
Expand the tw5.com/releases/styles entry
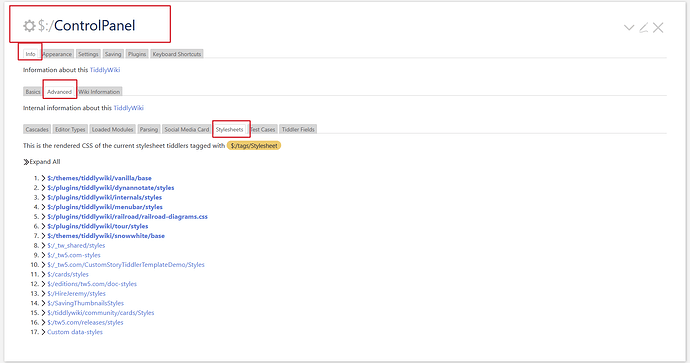(44, 323)
